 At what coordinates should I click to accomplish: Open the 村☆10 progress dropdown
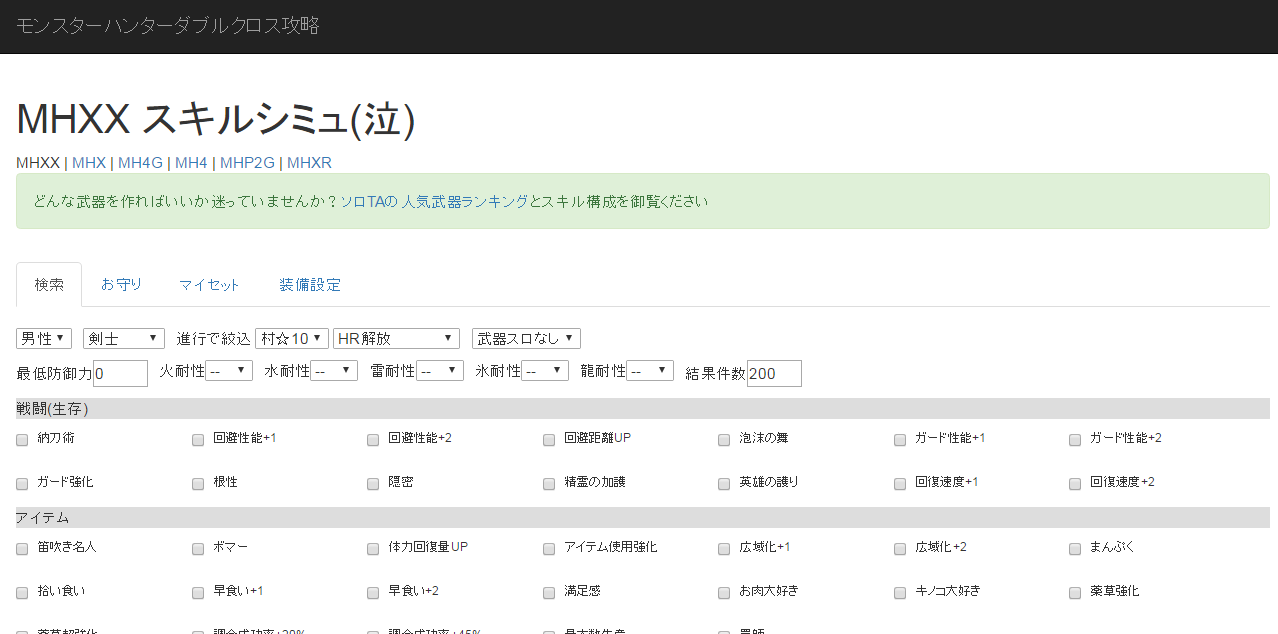point(292,339)
